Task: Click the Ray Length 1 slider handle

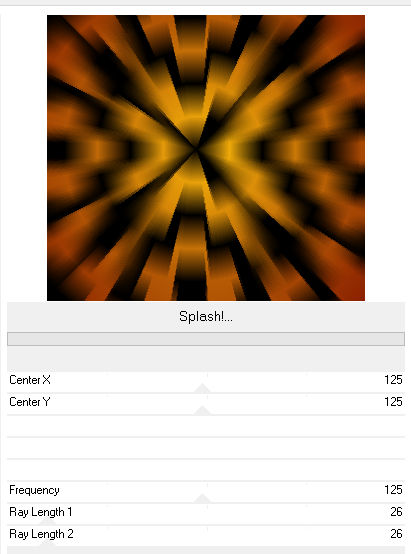Action: pyautogui.click(x=47, y=521)
